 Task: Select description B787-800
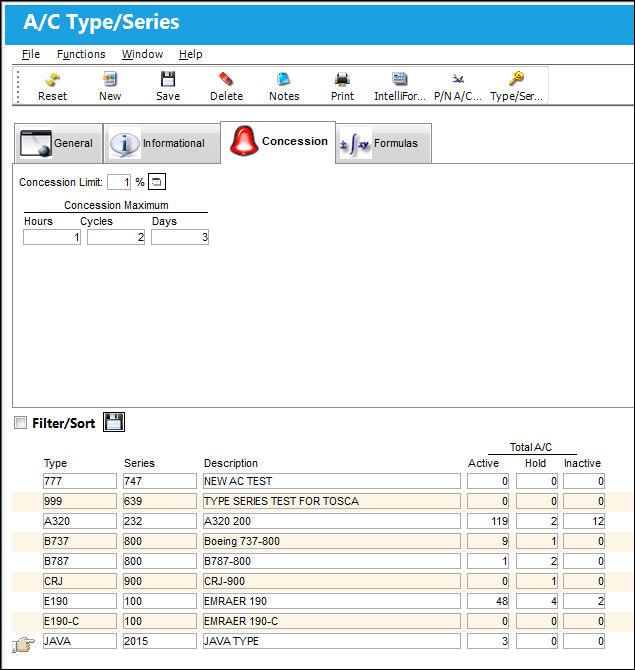pyautogui.click(x=332, y=561)
